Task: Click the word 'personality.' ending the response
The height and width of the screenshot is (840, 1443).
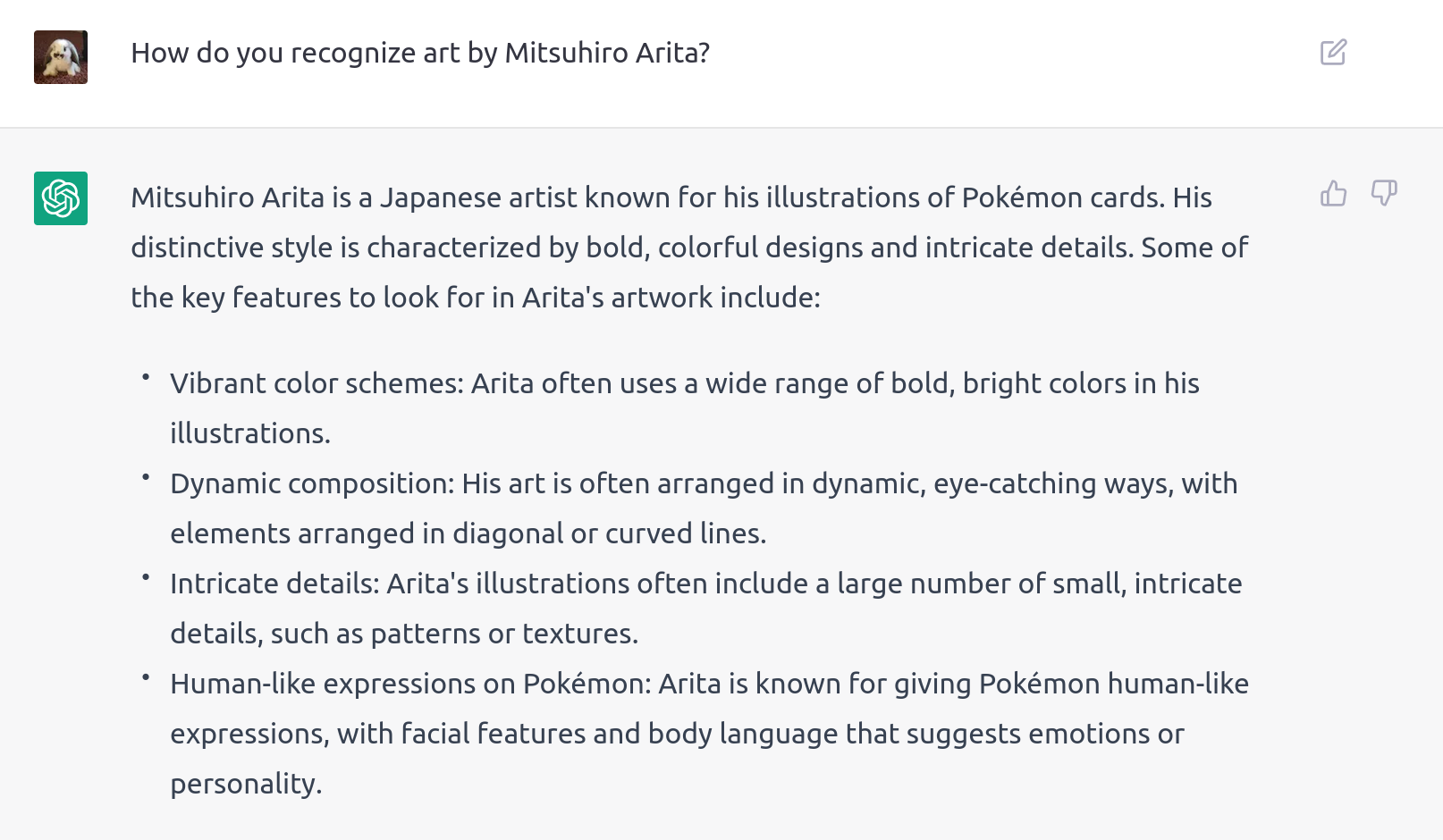Action: [x=246, y=785]
